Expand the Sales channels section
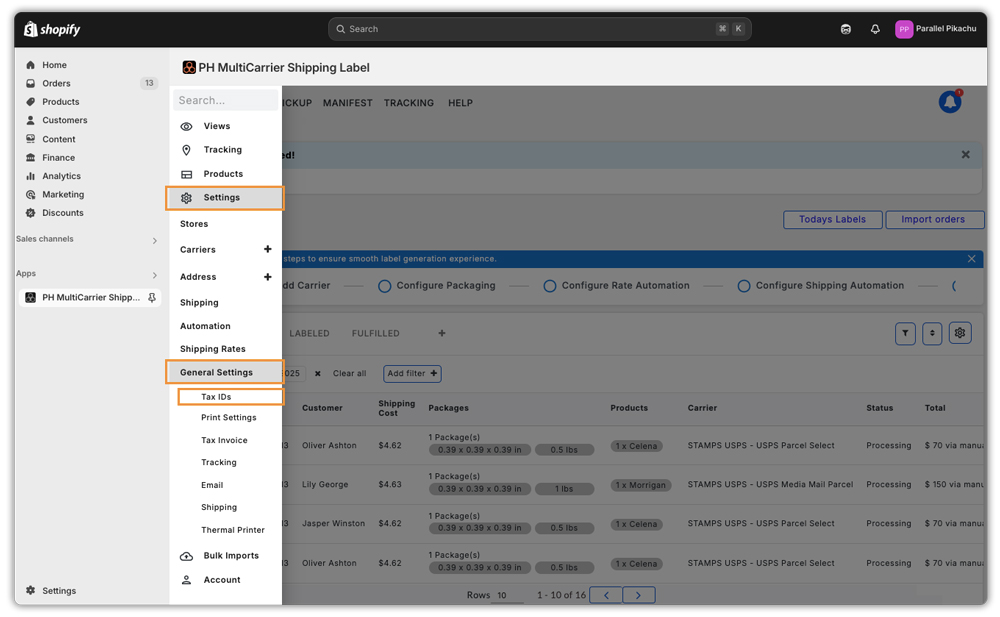The image size is (1000, 617). coord(154,241)
